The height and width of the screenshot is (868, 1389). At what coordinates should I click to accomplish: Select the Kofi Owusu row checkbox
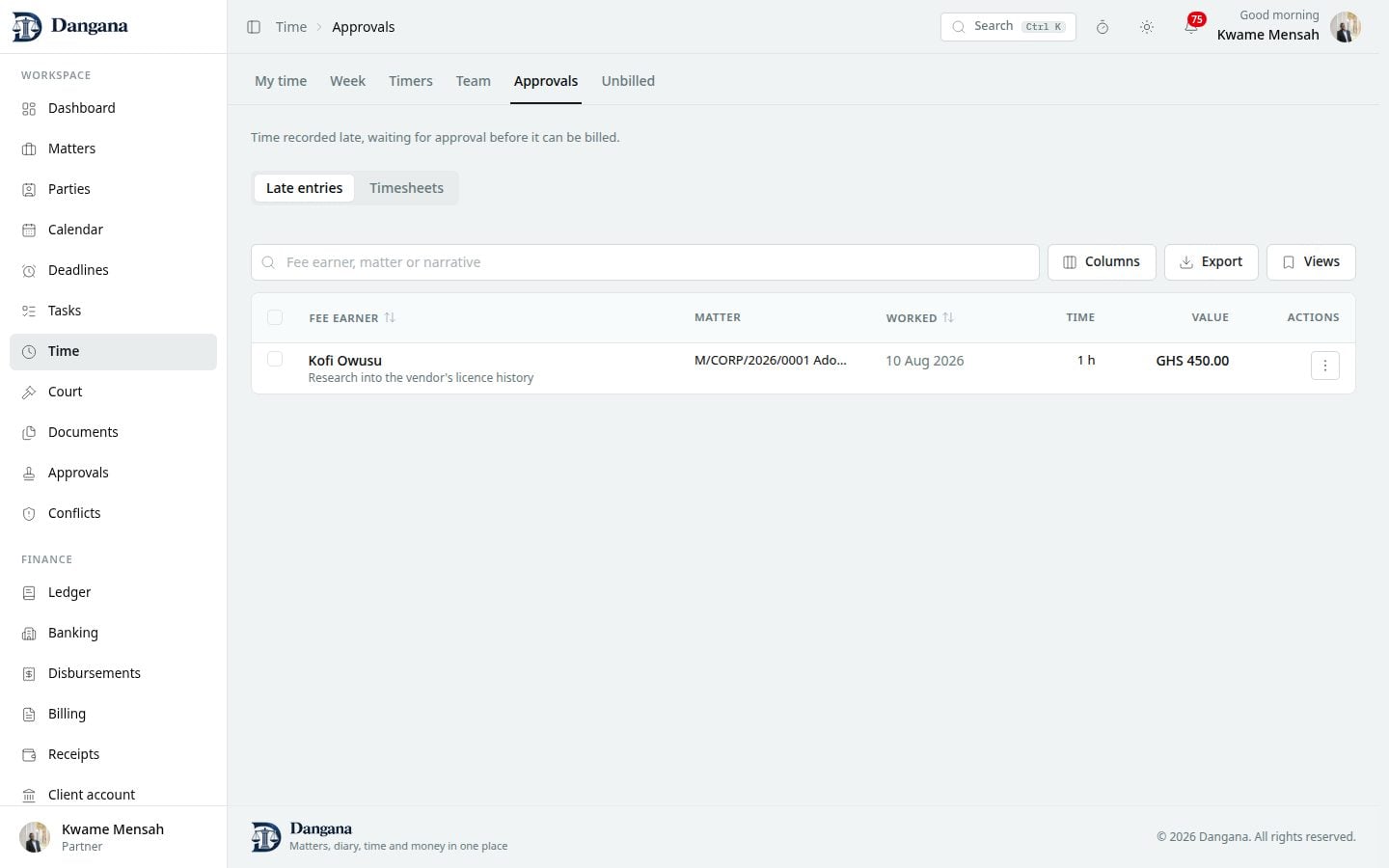point(275,359)
